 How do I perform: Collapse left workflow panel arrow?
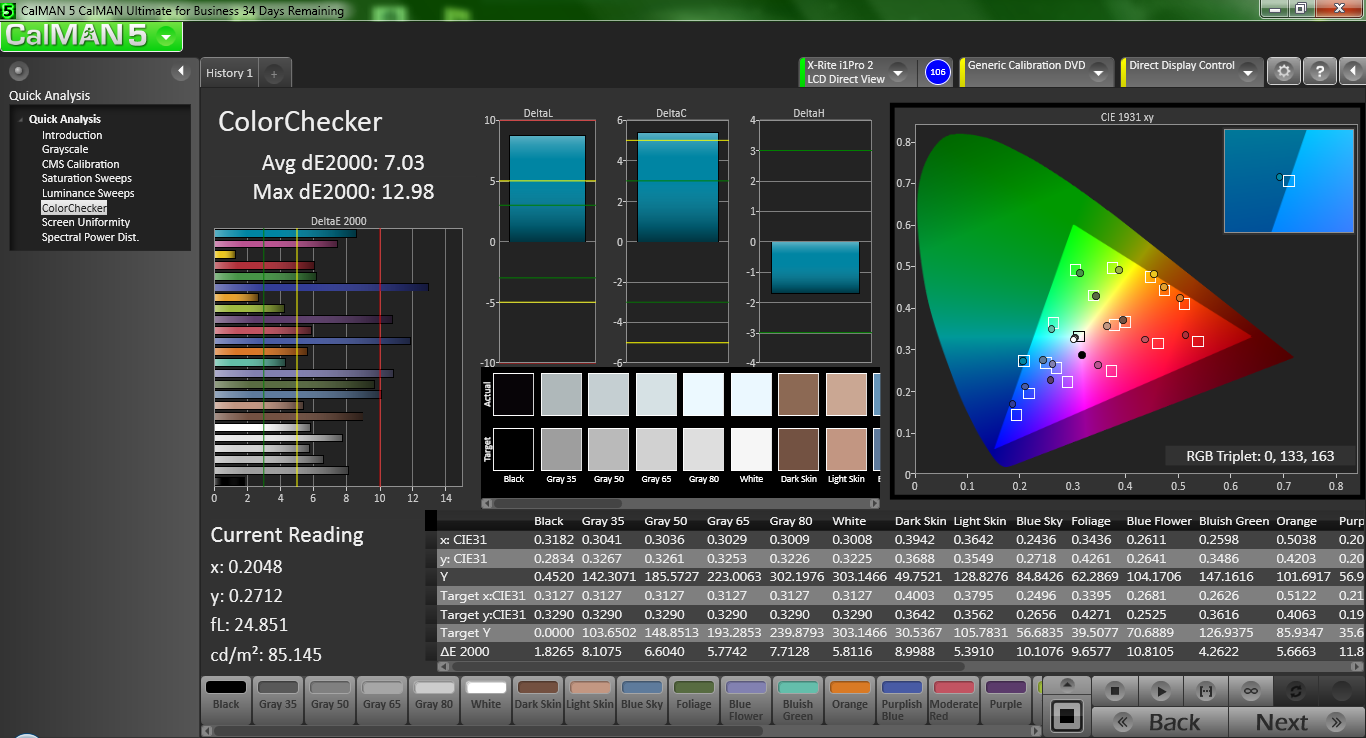click(181, 71)
